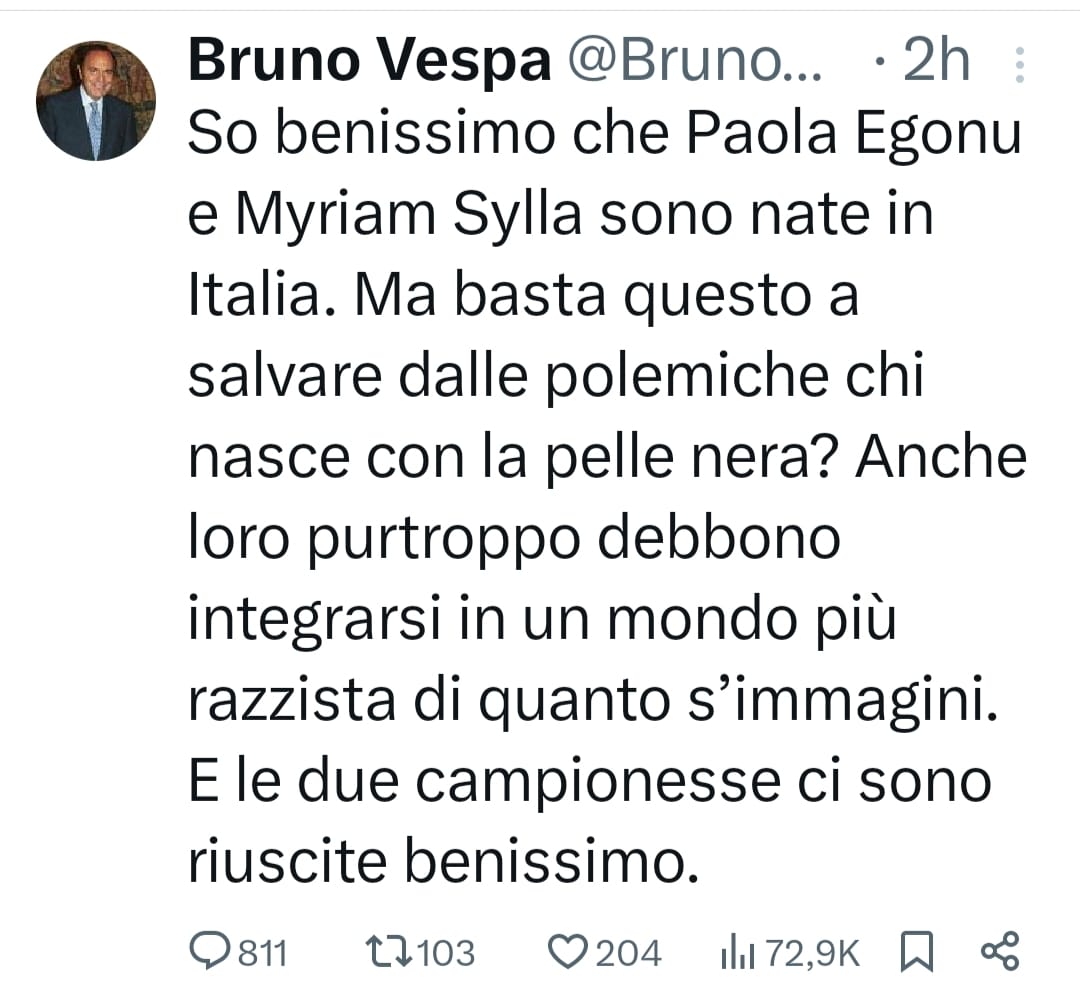Image resolution: width=1080 pixels, height=1003 pixels.
Task: Open the "2h" tweet timestamp
Action: click(x=935, y=63)
